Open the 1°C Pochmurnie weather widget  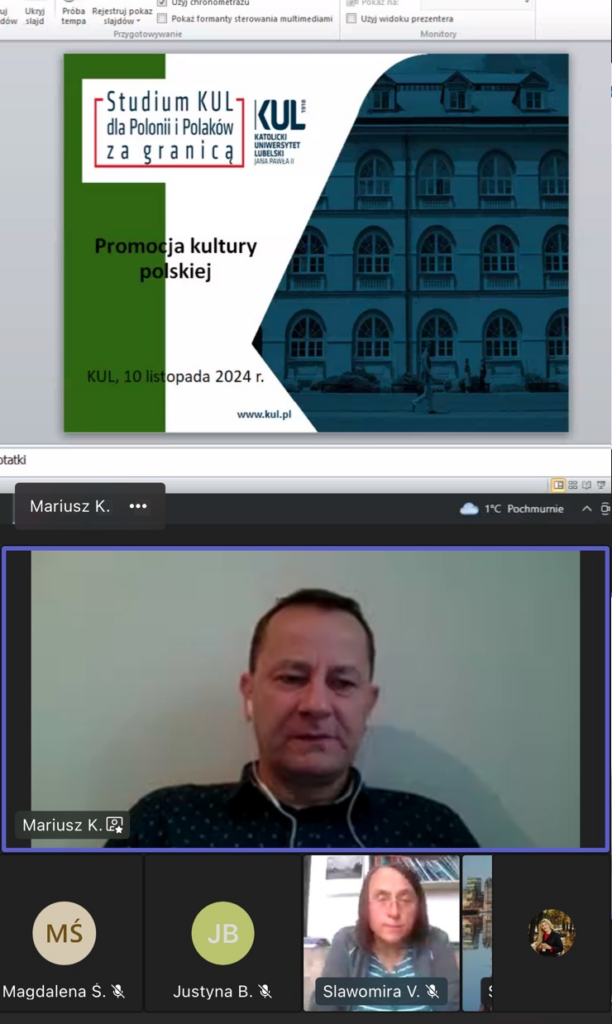[x=512, y=509]
